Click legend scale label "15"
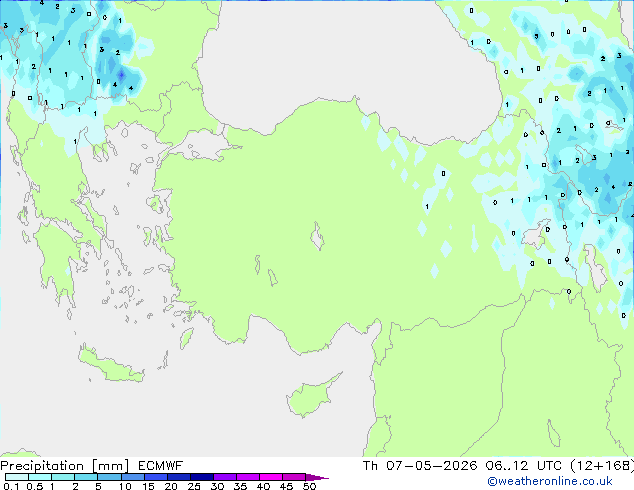The image size is (634, 490). pyautogui.click(x=148, y=486)
